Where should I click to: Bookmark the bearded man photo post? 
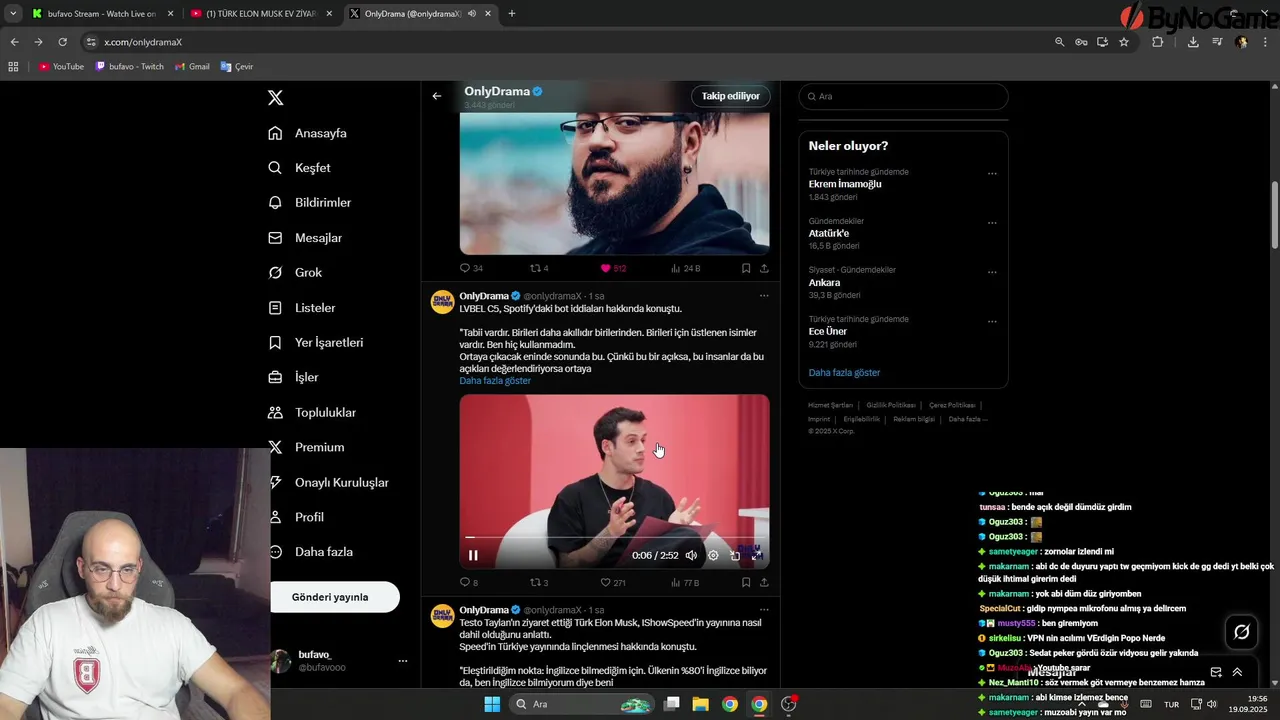(x=746, y=268)
